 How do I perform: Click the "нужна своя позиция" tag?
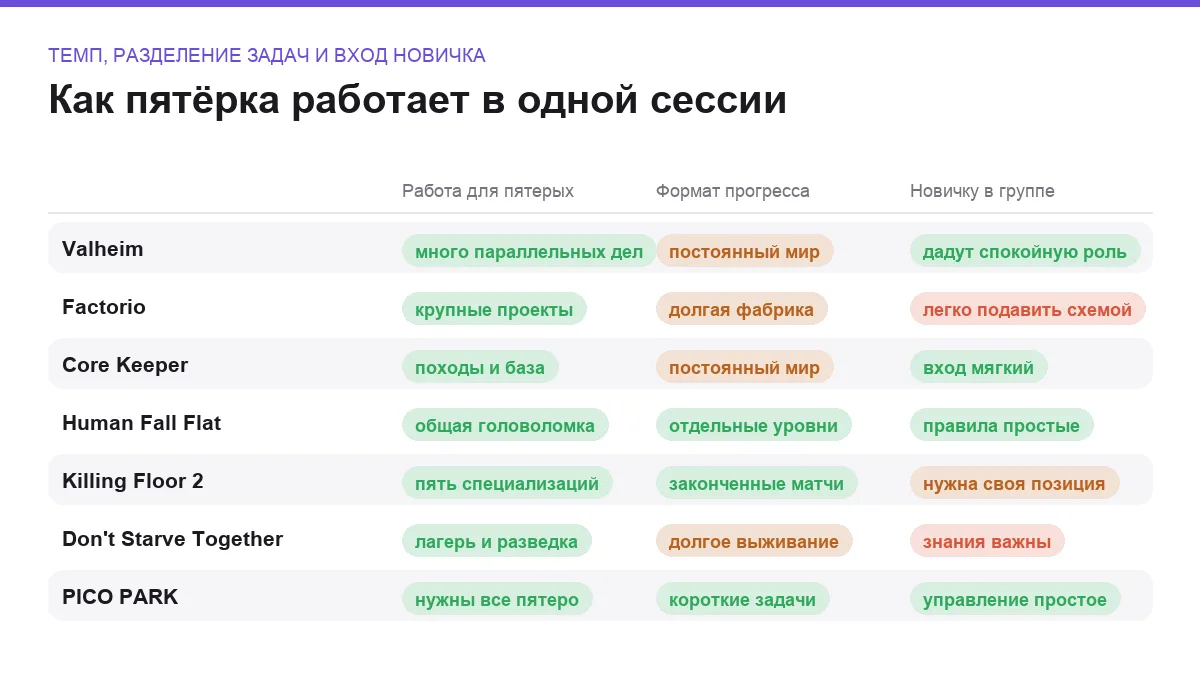tap(1014, 483)
